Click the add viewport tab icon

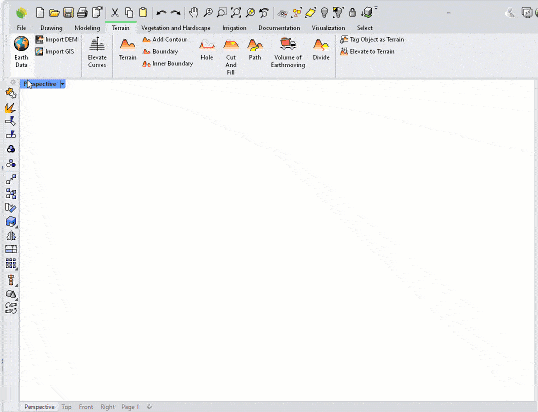coord(149,407)
